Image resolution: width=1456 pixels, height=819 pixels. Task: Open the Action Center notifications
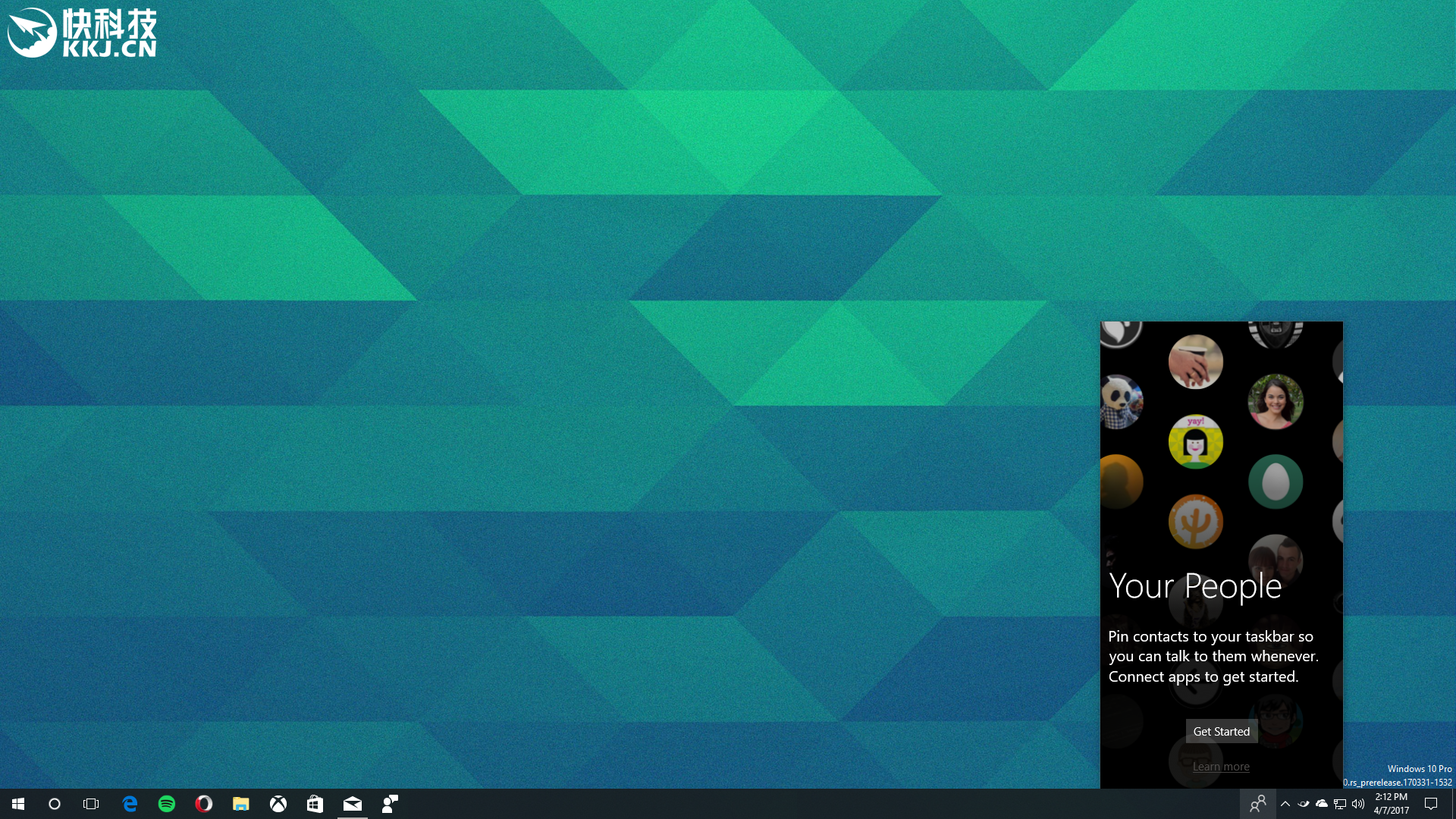tap(1431, 804)
